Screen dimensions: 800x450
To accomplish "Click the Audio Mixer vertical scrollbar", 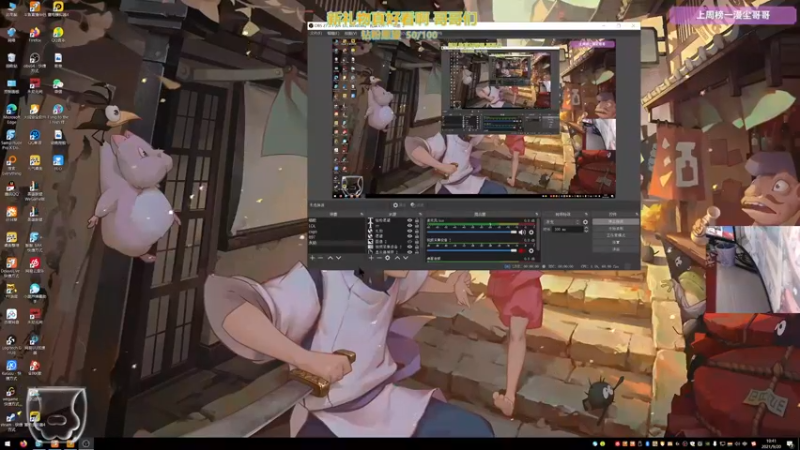I will [x=538, y=234].
